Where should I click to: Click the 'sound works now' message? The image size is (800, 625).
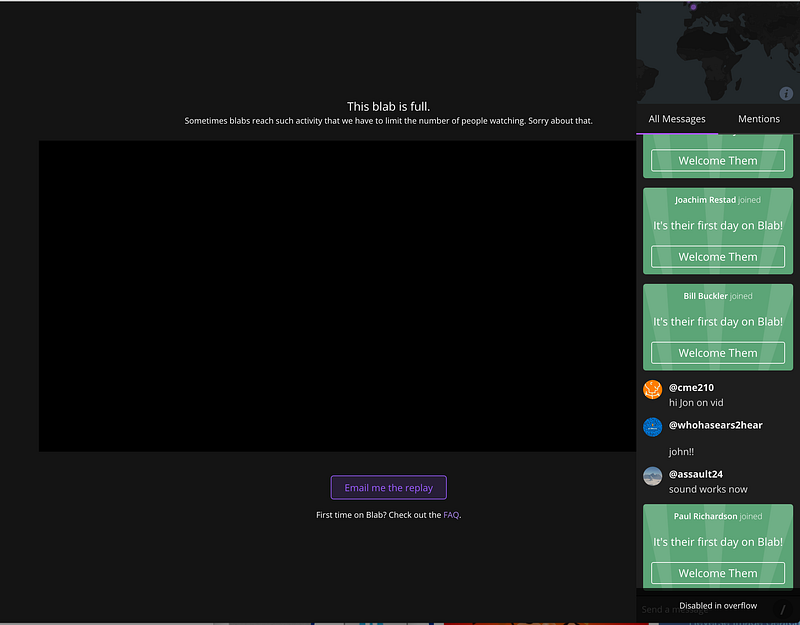708,489
